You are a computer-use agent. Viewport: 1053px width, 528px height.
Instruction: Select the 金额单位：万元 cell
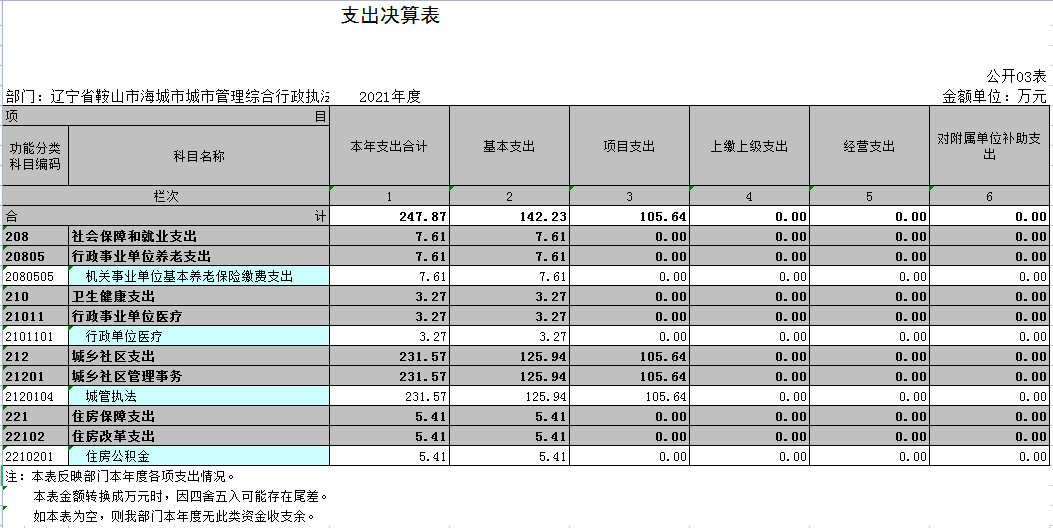click(995, 96)
